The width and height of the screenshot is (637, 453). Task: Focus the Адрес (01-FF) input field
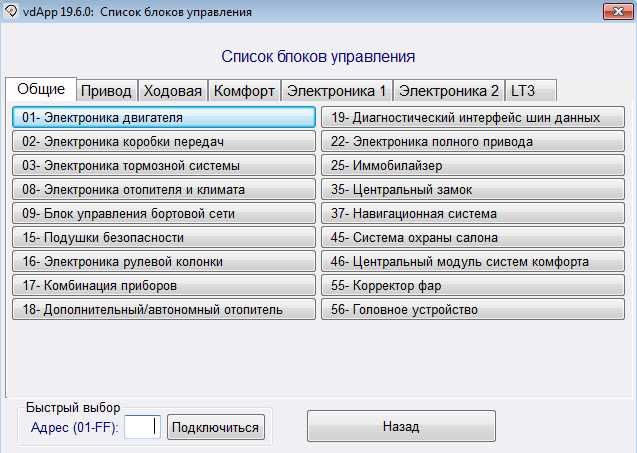(142, 427)
